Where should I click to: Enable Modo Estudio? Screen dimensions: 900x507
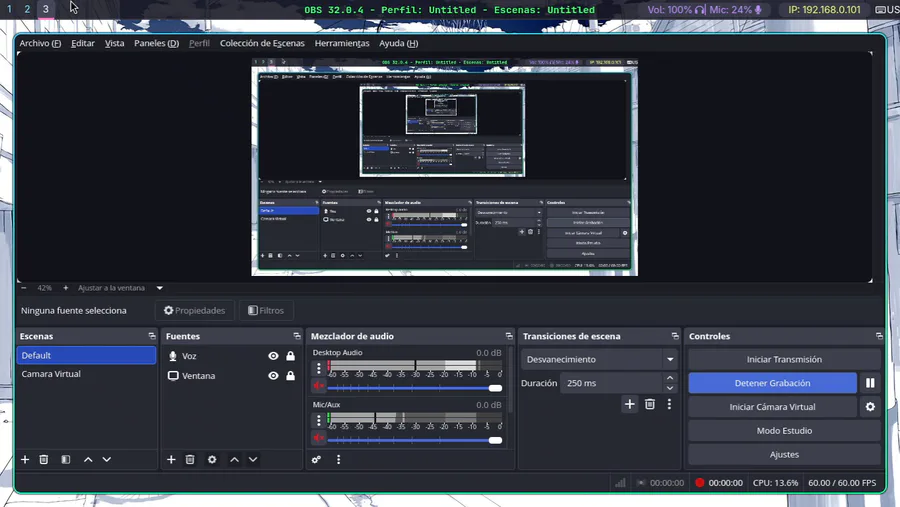784,431
